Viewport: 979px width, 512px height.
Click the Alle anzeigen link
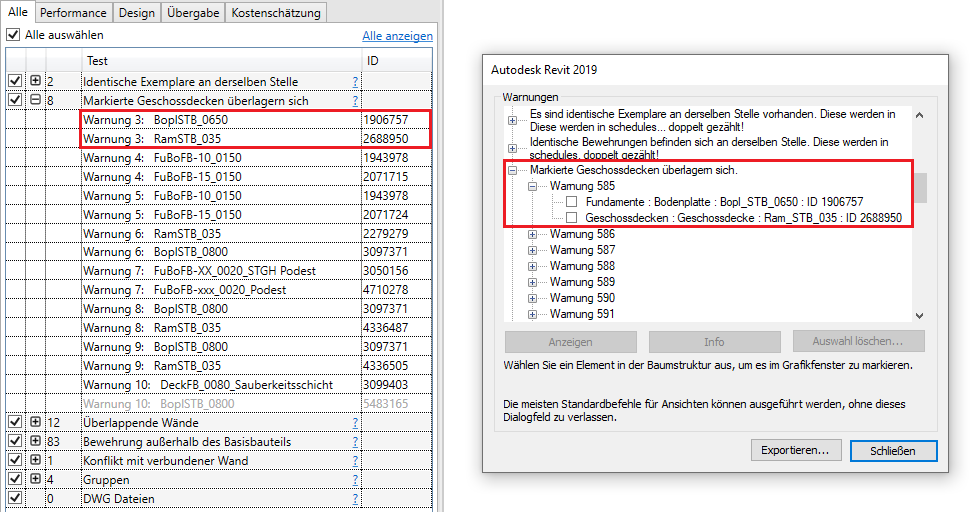coord(397,36)
